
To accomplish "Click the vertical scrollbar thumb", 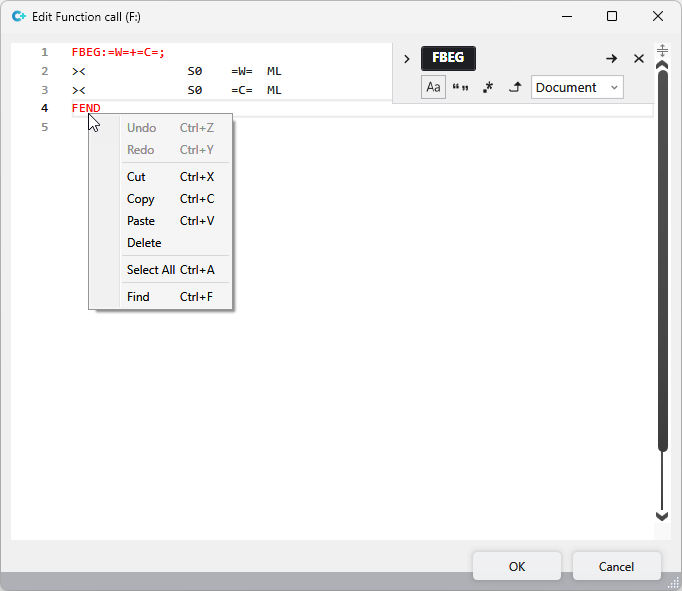I will [662, 260].
